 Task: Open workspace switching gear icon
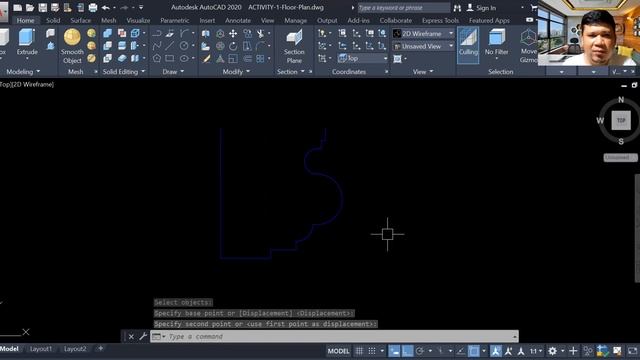pos(552,351)
